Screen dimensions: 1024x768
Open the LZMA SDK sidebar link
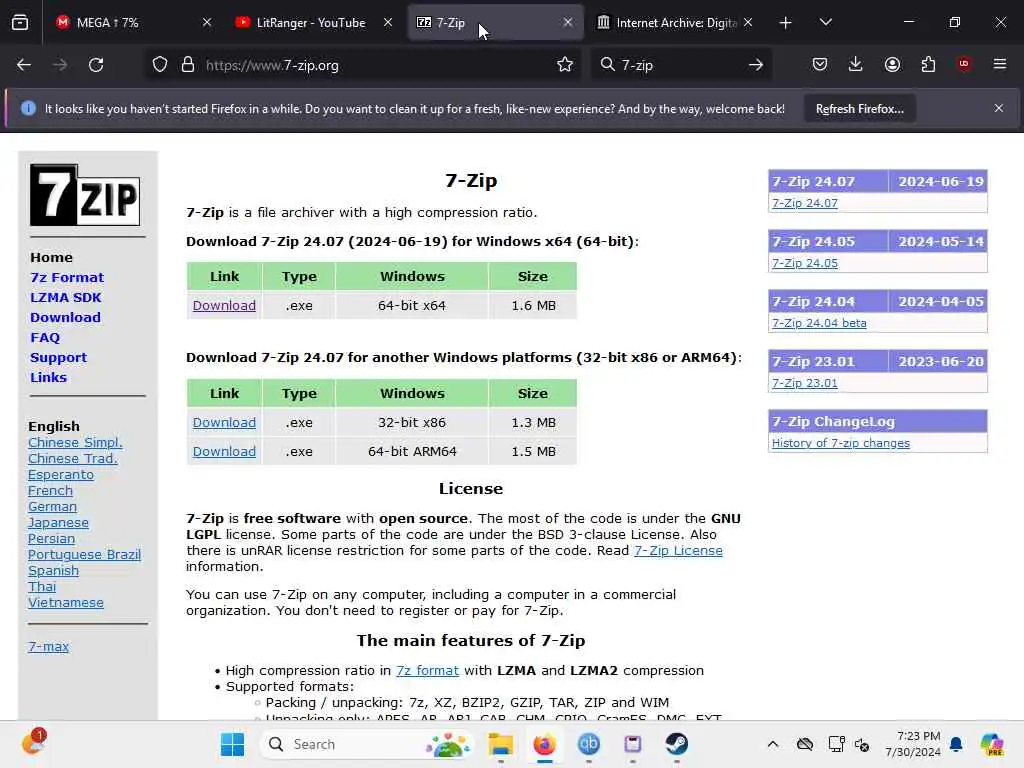tap(65, 298)
